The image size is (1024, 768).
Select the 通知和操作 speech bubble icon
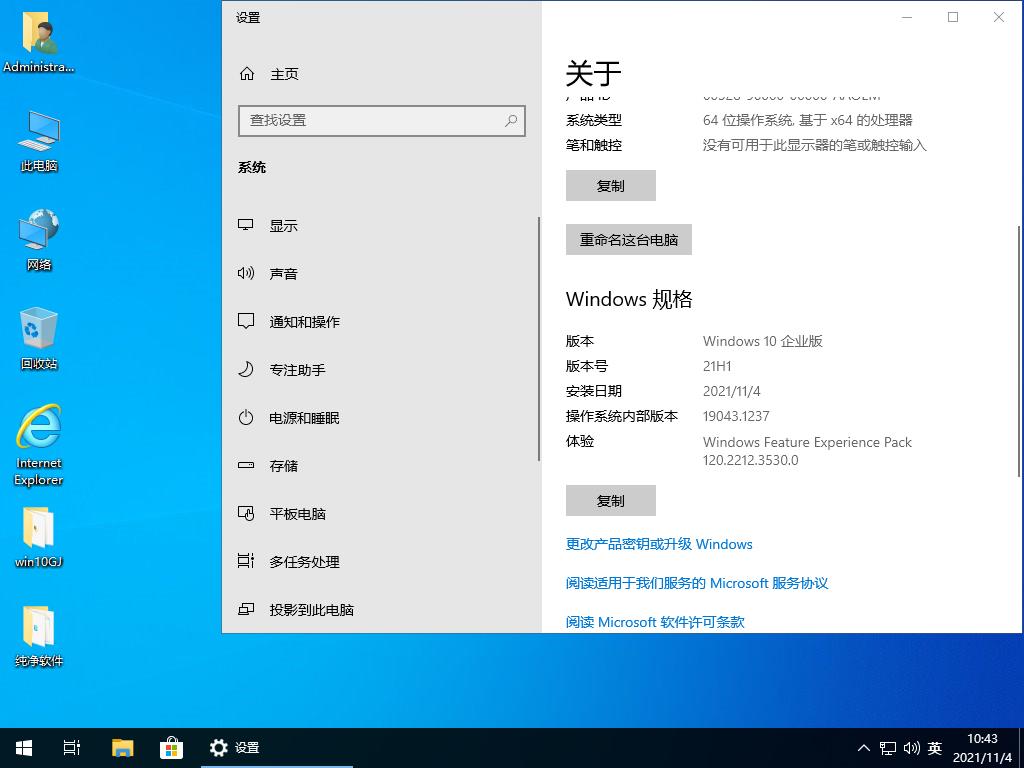(246, 321)
